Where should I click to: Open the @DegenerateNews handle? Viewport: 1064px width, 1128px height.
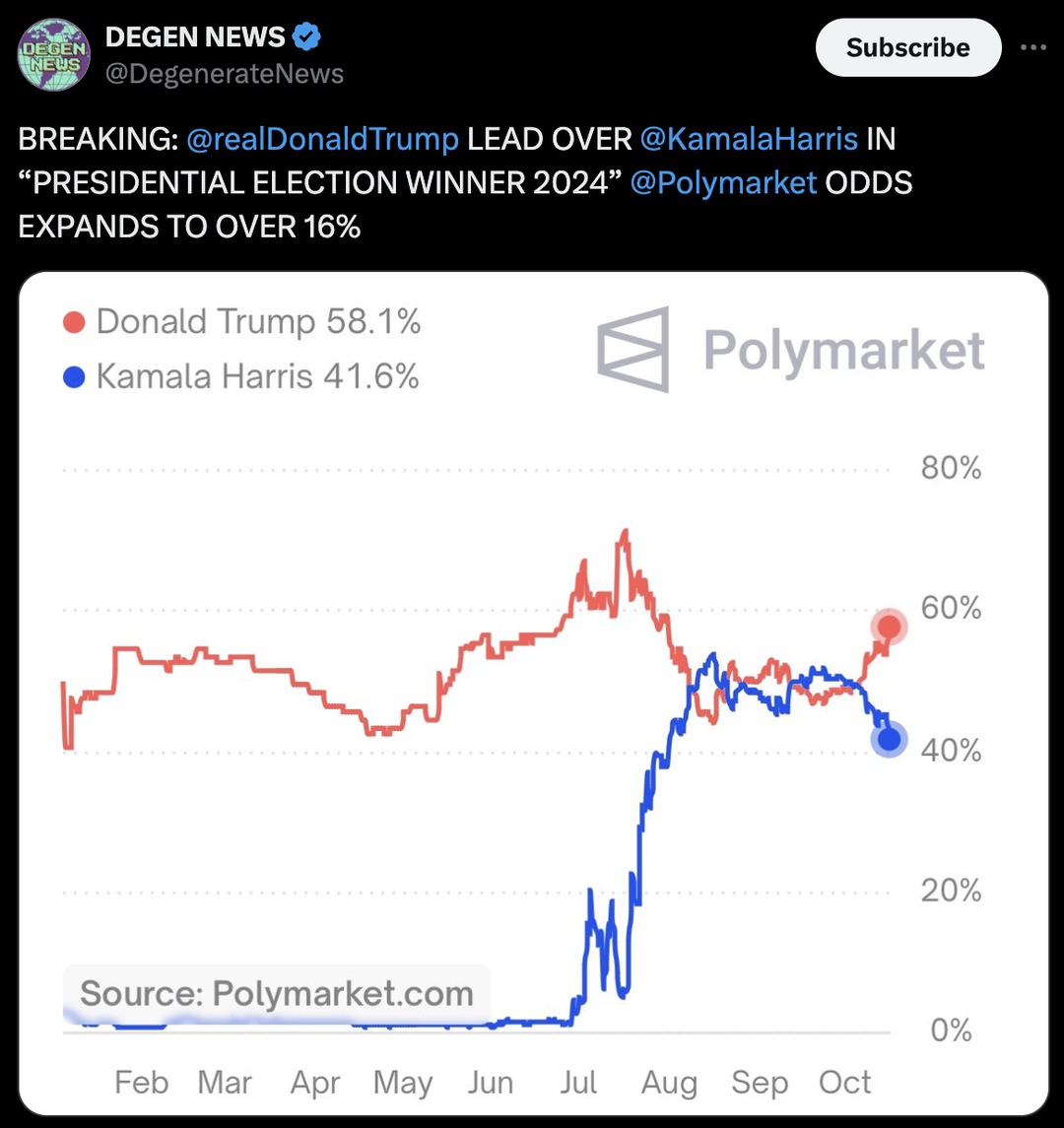pyautogui.click(x=225, y=73)
